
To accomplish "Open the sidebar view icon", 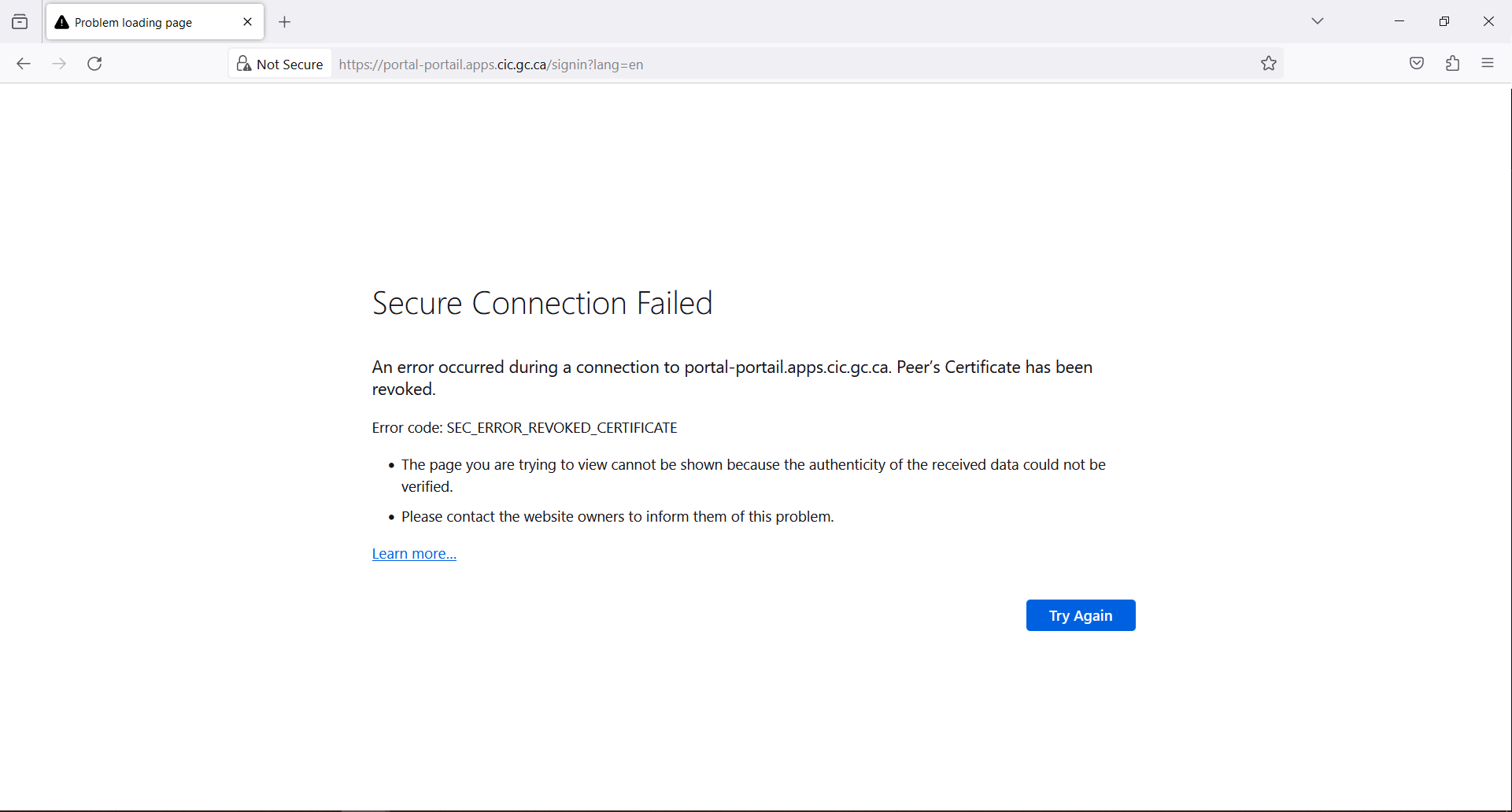I will pyautogui.click(x=20, y=21).
